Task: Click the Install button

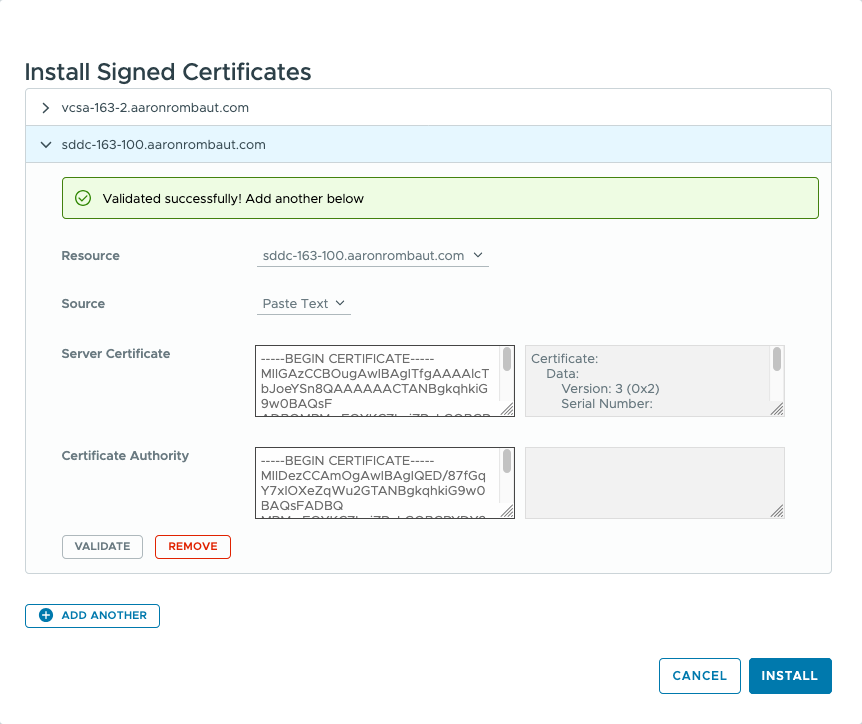Action: pos(789,675)
